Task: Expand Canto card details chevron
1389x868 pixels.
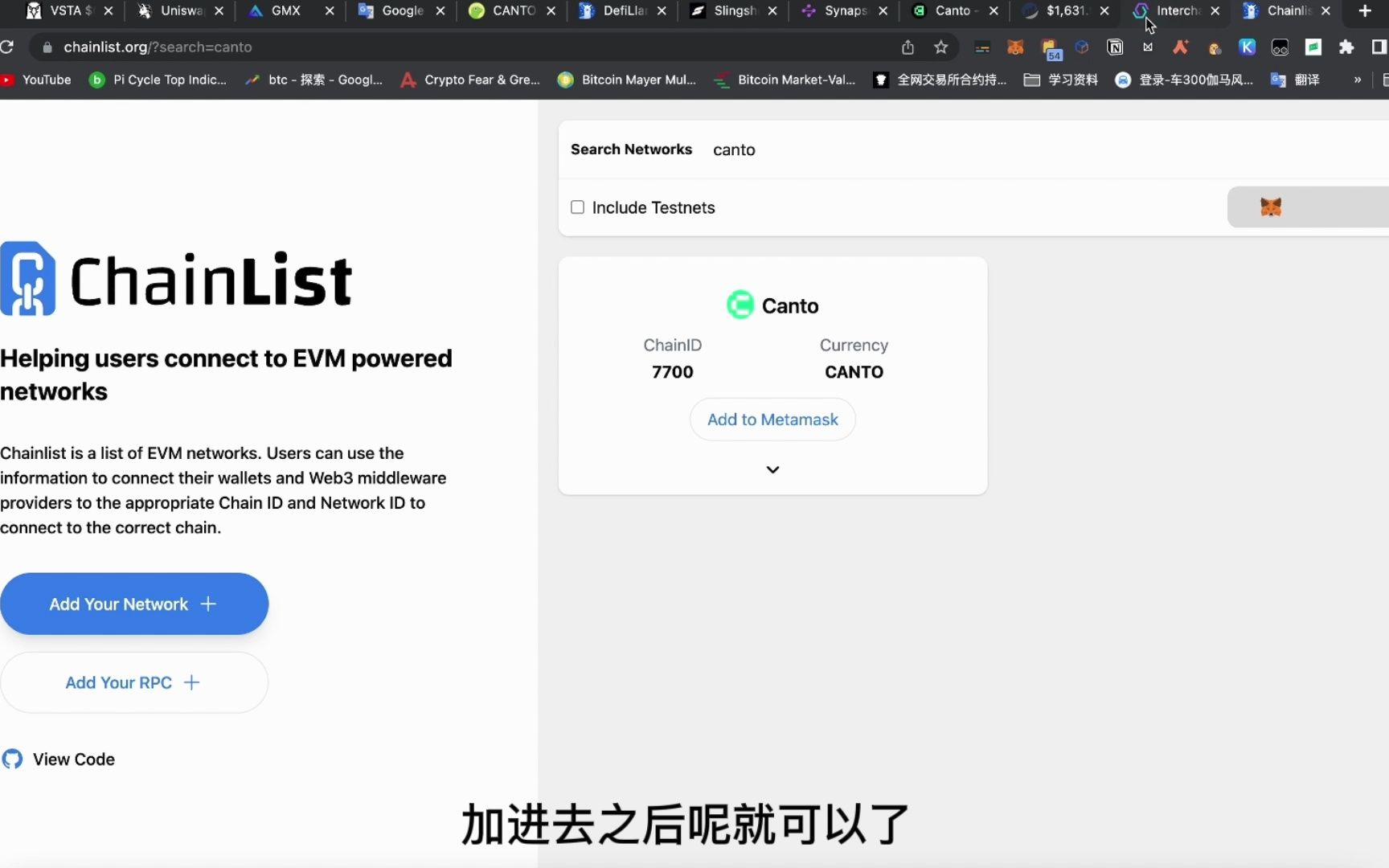Action: pyautogui.click(x=772, y=469)
